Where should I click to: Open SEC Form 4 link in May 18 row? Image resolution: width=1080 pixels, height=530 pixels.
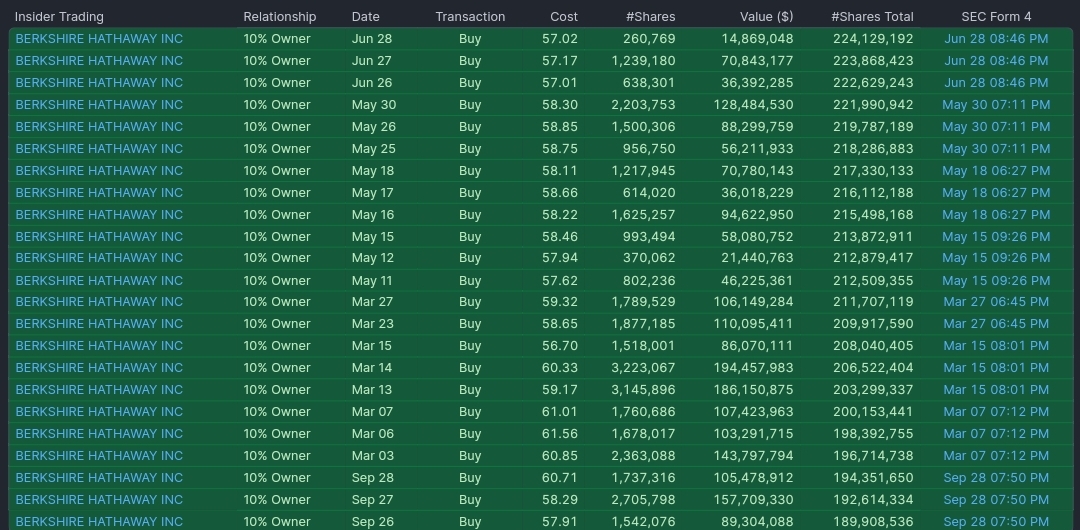pos(996,170)
